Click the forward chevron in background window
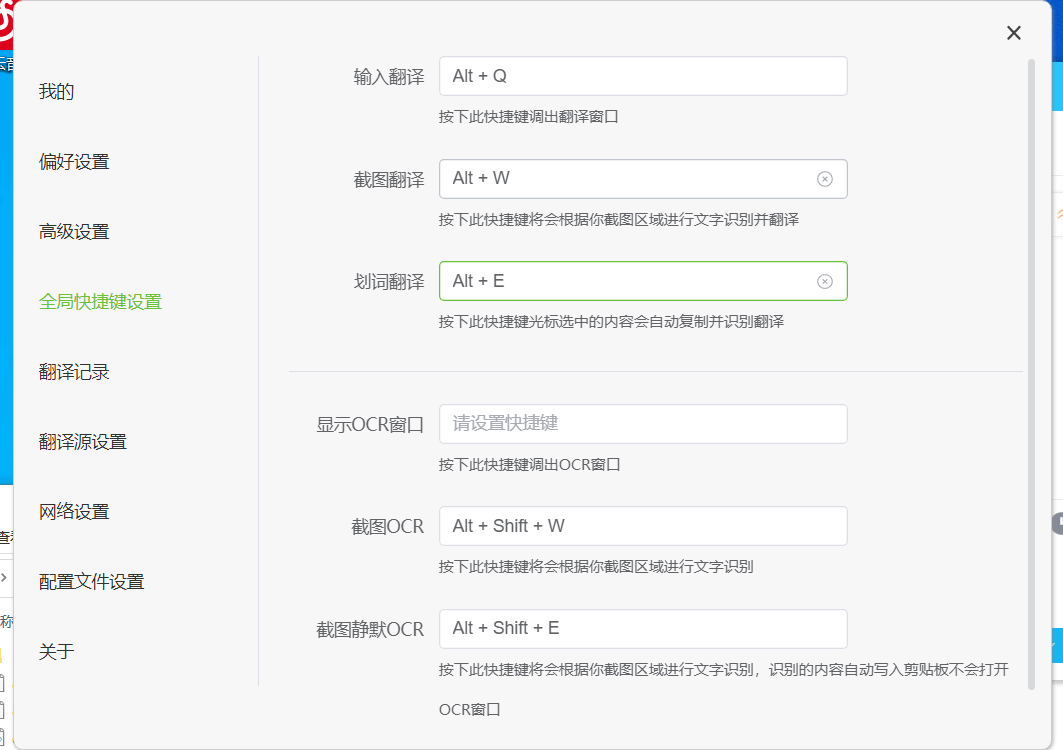This screenshot has width=1063, height=750. pyautogui.click(x=4, y=577)
